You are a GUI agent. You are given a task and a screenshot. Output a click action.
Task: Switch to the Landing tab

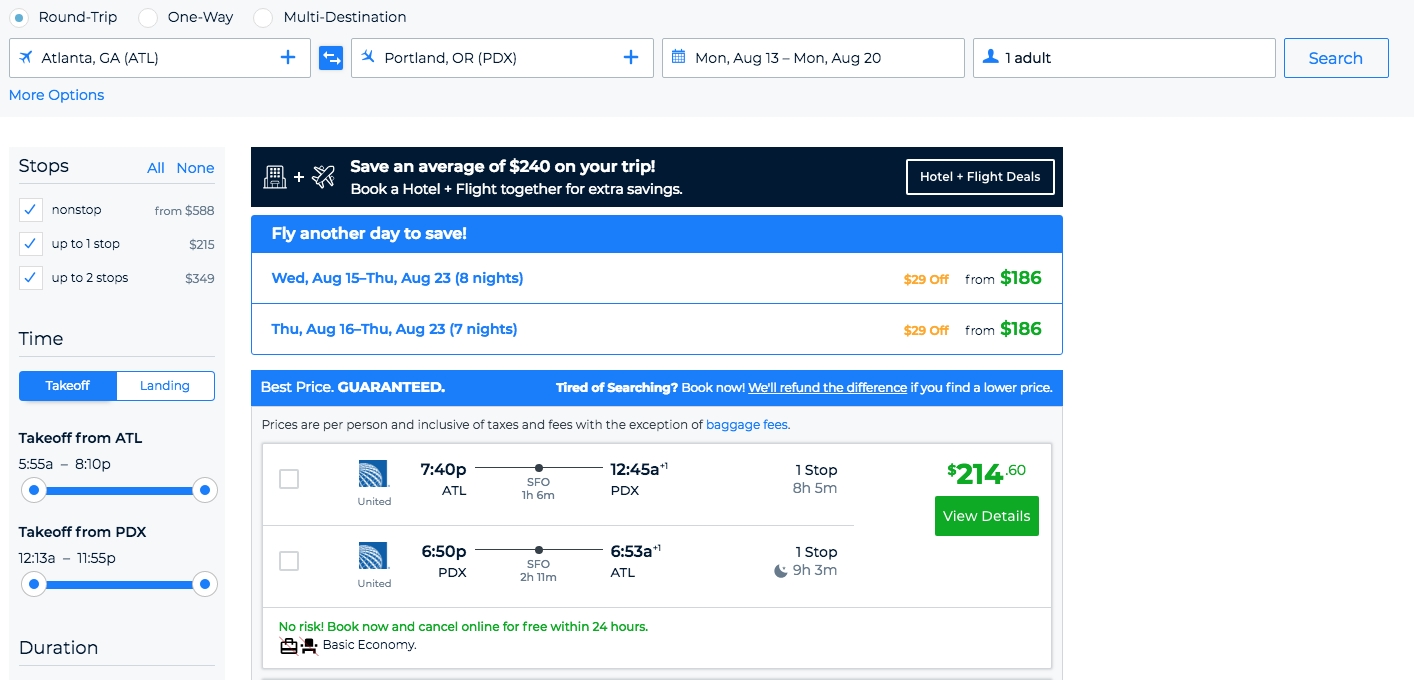pyautogui.click(x=165, y=386)
